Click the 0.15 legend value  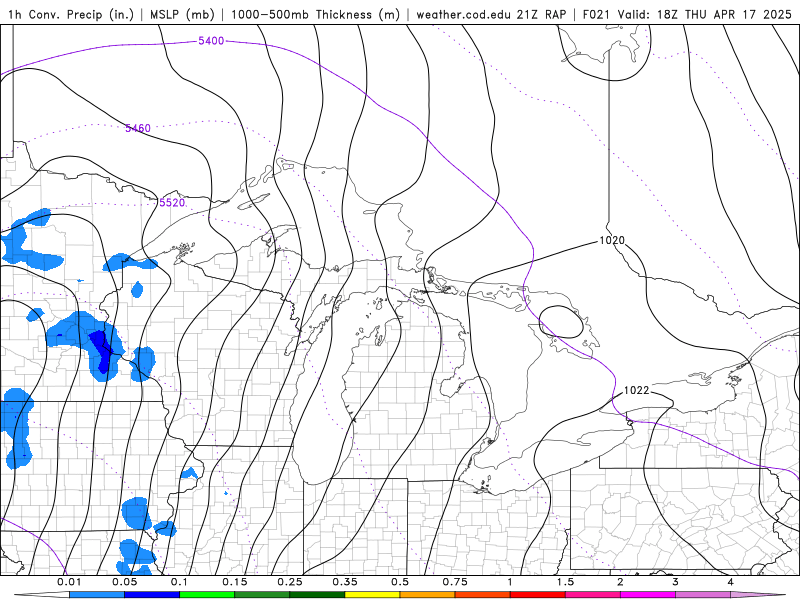coord(235,582)
